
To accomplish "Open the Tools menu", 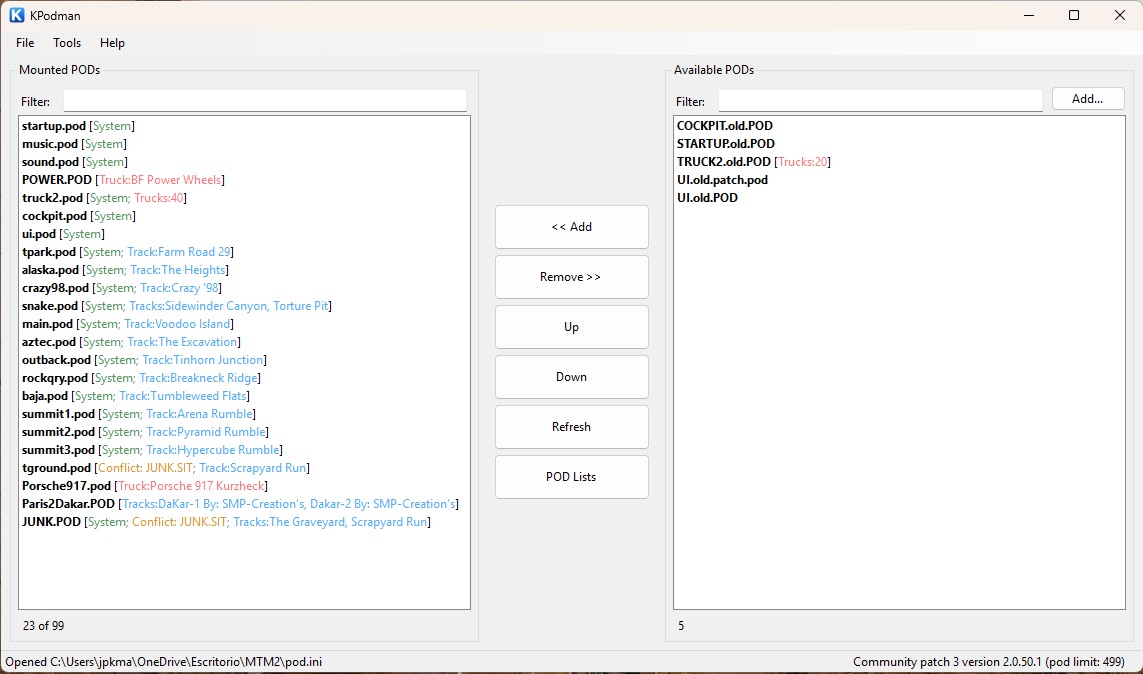I will pos(67,43).
